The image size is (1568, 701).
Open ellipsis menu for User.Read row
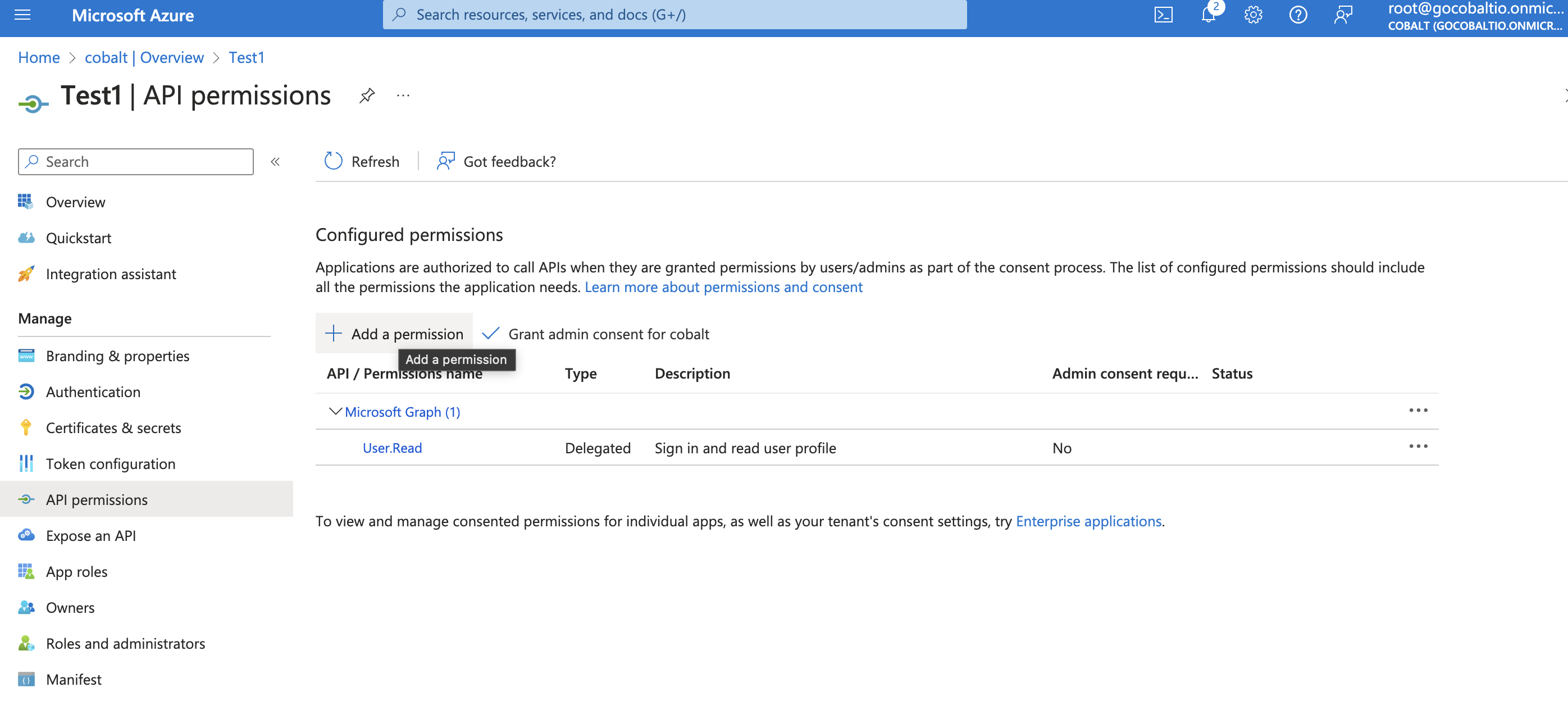coord(1418,447)
